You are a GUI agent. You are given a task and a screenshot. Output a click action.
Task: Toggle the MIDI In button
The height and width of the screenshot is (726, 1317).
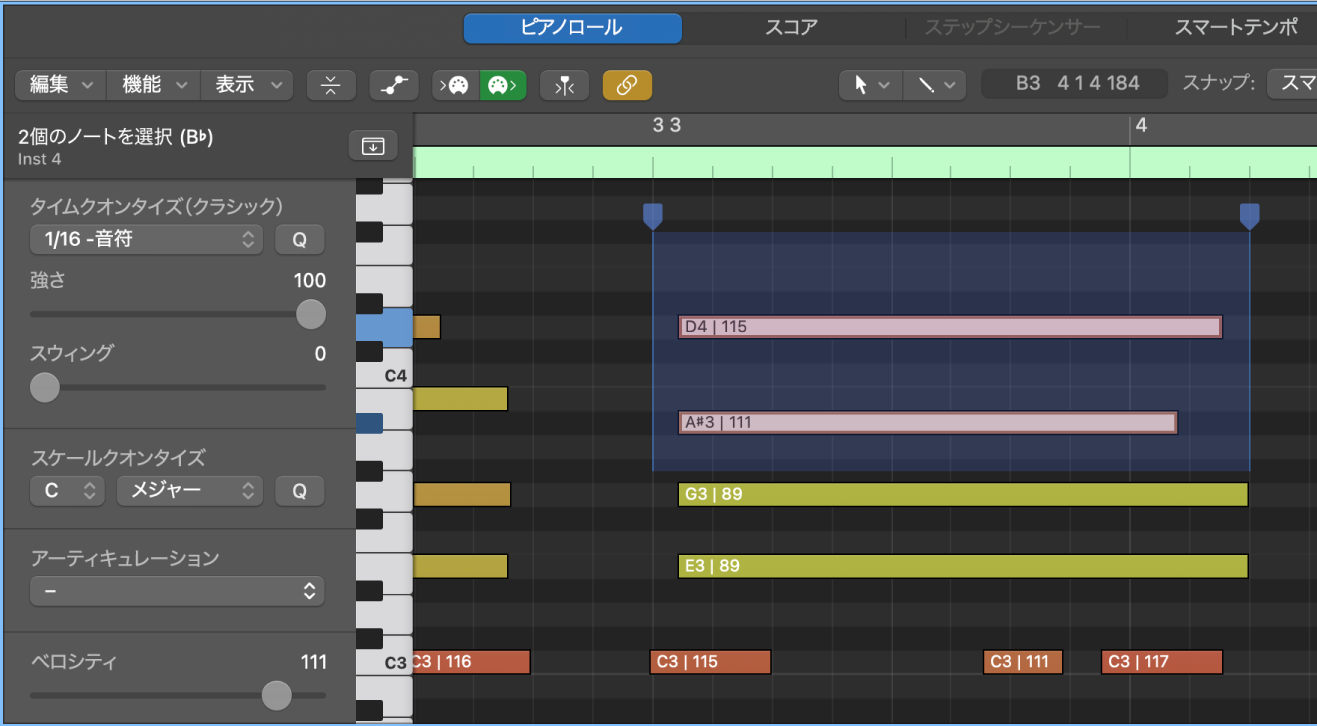[456, 86]
